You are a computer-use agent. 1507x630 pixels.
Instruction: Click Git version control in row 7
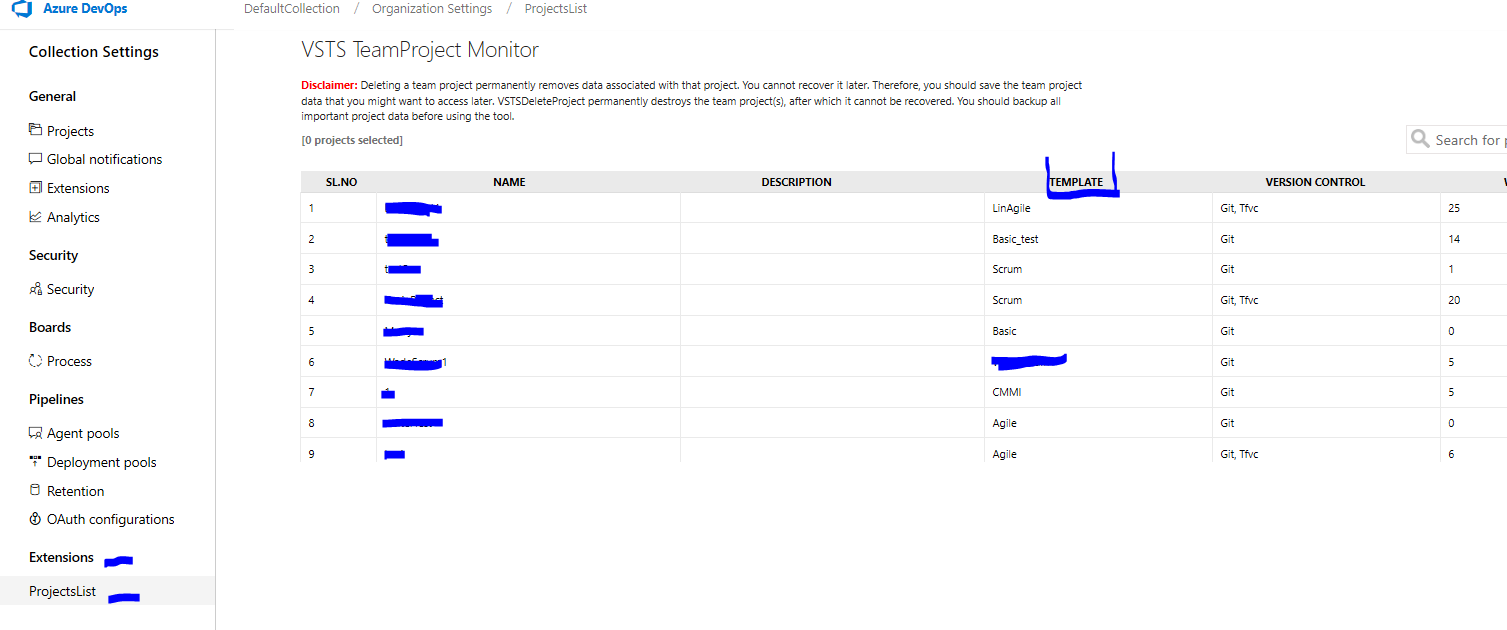pos(1227,392)
